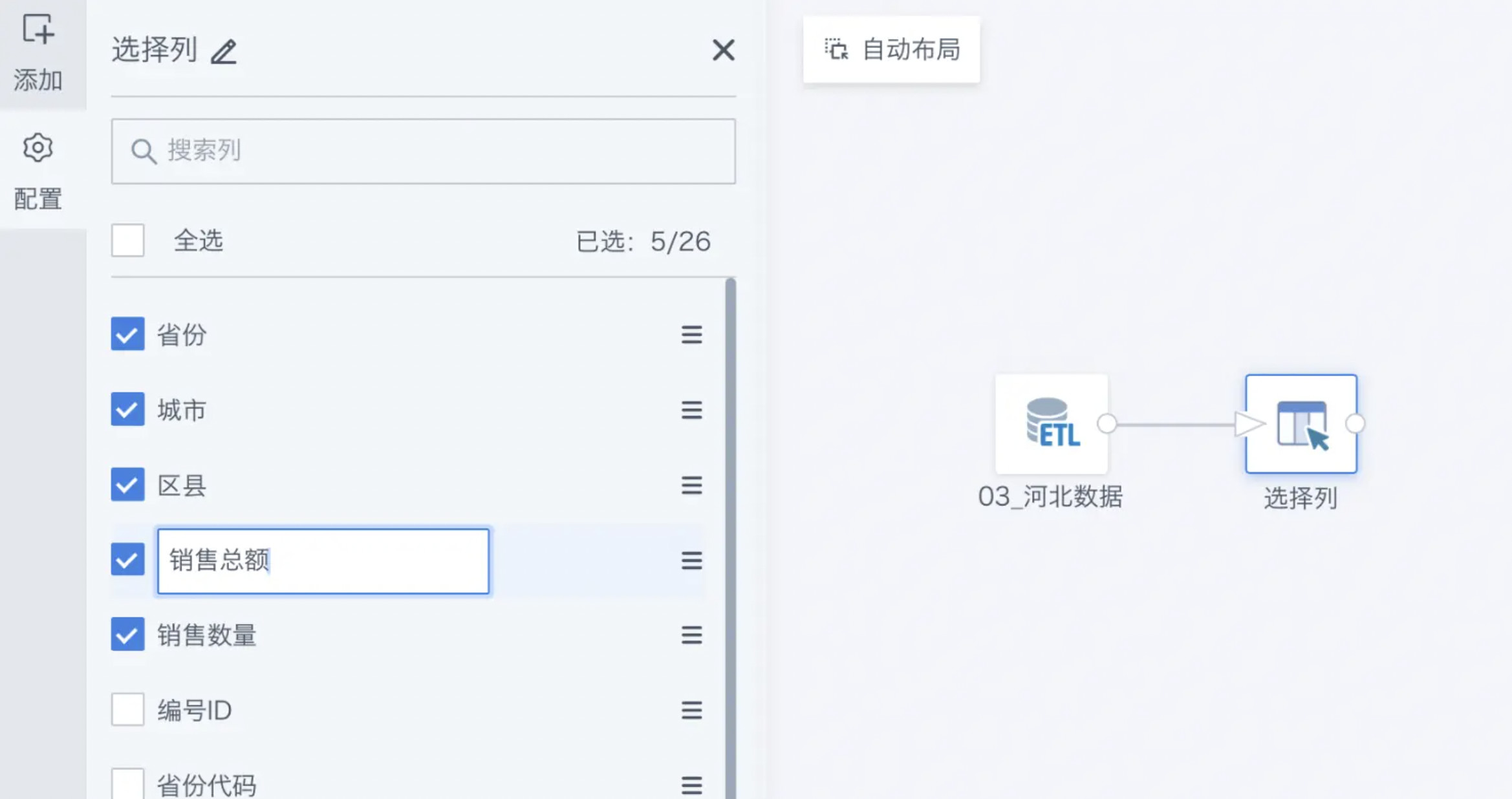Switch to the 配置 sidebar tab
The height and width of the screenshot is (799, 1512).
pyautogui.click(x=38, y=171)
